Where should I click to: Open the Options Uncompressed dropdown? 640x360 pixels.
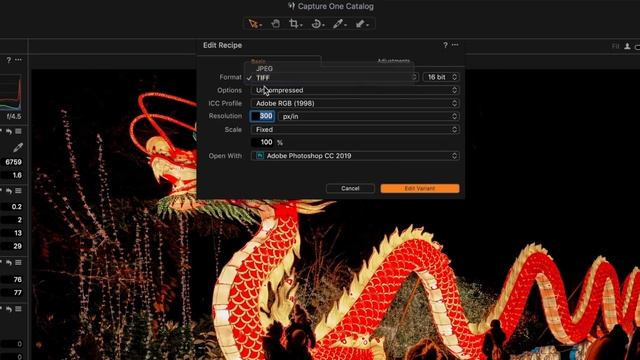355,90
